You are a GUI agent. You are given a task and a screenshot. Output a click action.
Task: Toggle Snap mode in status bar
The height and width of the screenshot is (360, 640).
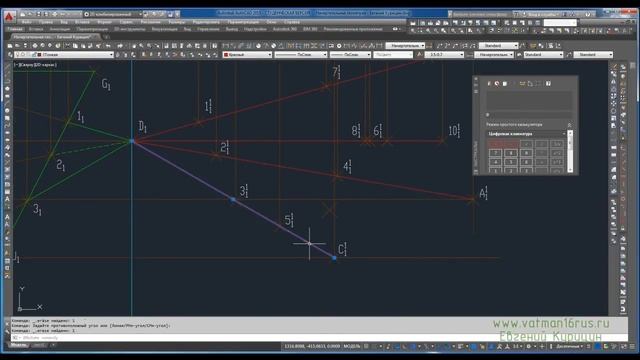pyautogui.click(x=374, y=347)
